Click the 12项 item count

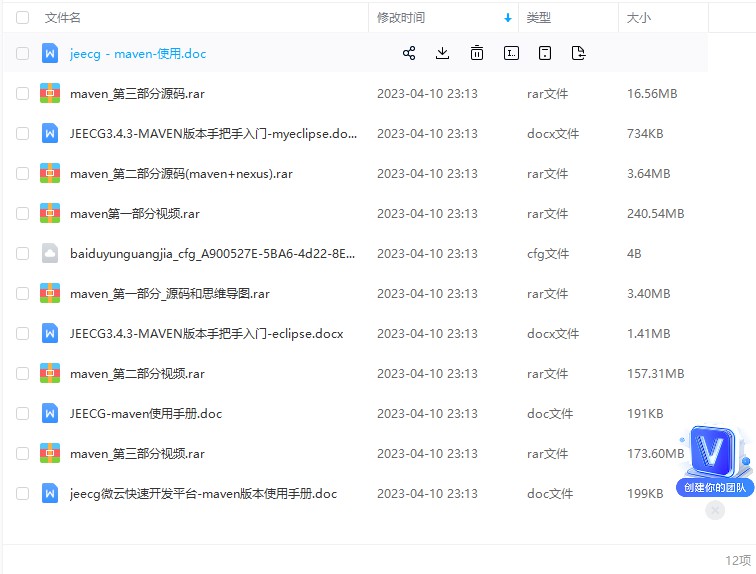[x=738, y=561]
